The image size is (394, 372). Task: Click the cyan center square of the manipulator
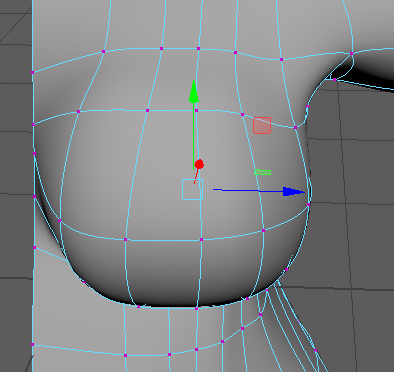point(192,189)
